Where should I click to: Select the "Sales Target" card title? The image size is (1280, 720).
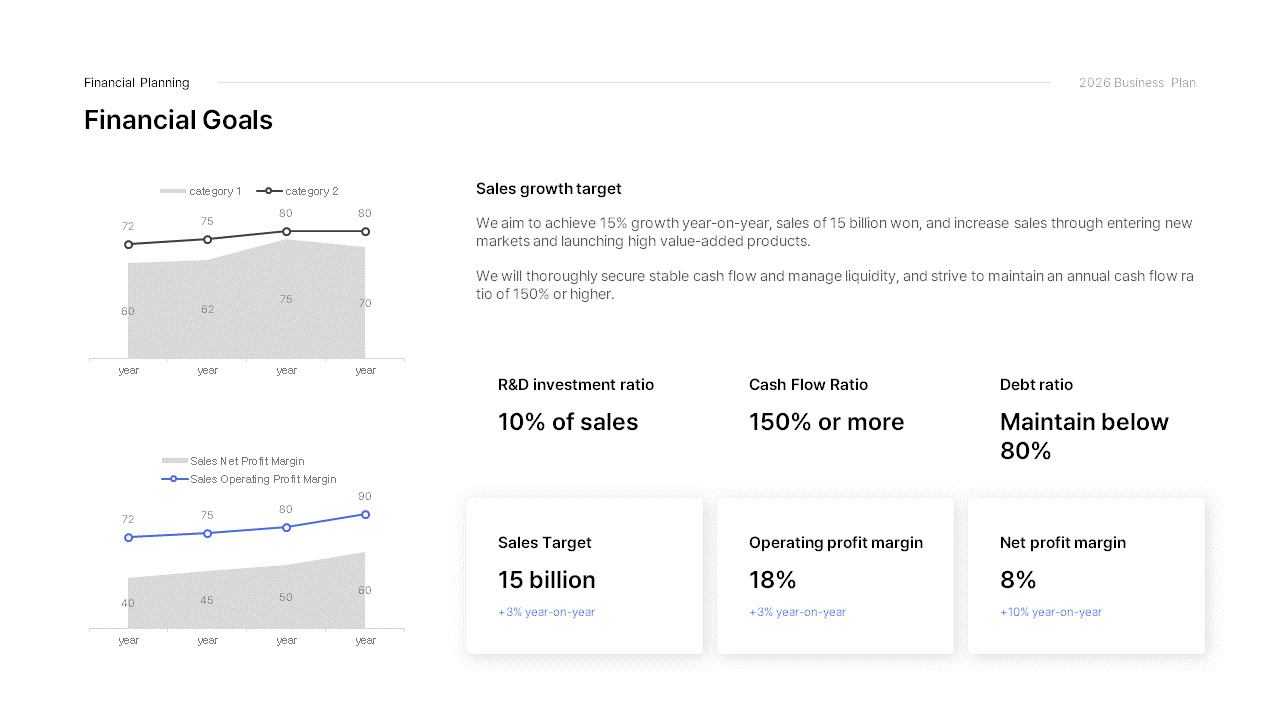[x=545, y=543]
